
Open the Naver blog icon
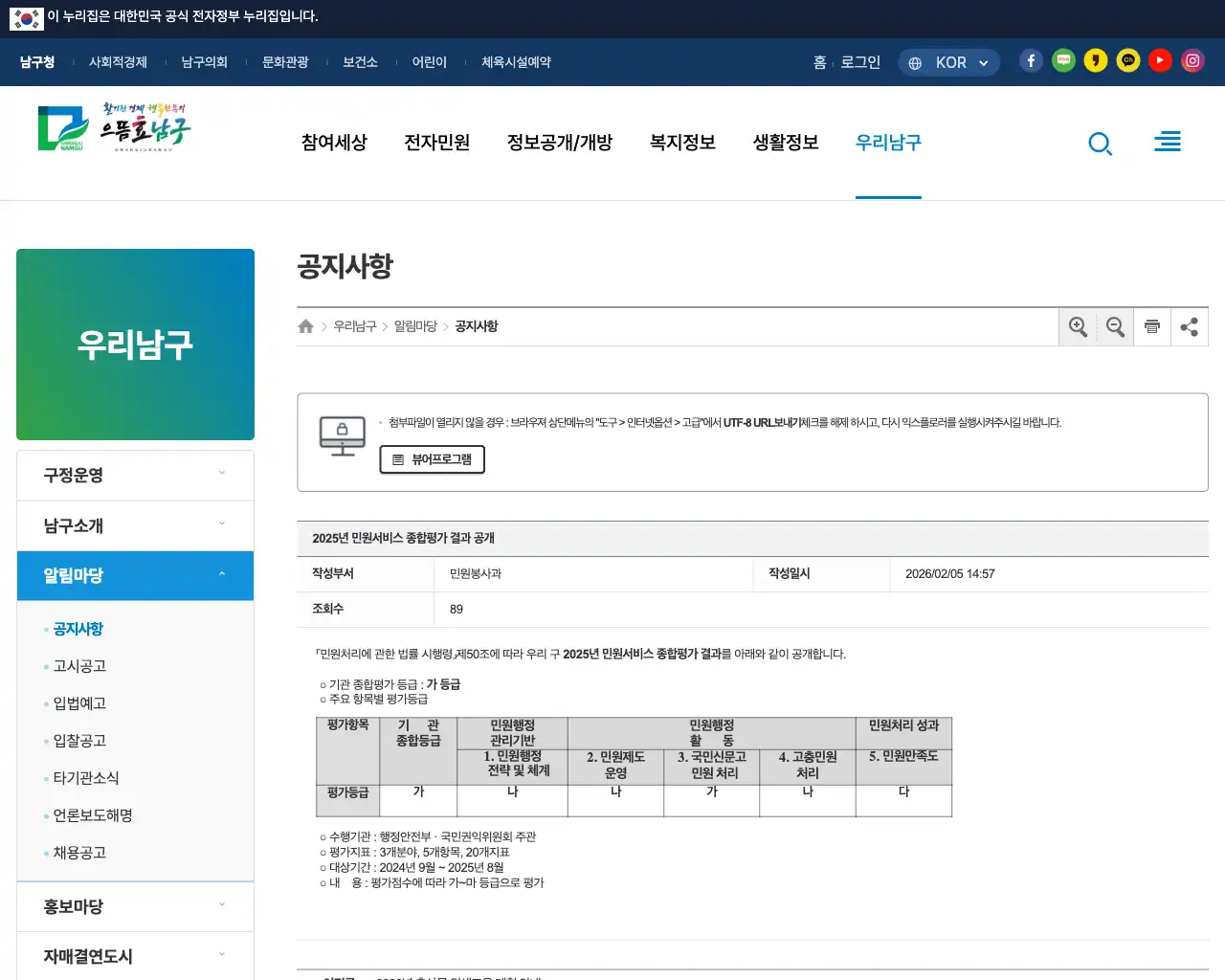click(x=1063, y=59)
